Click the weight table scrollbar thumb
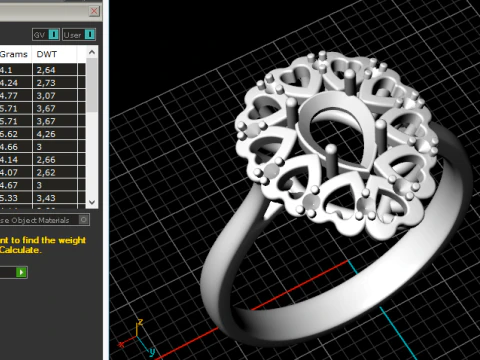This screenshot has width=480, height=360. coord(92,85)
